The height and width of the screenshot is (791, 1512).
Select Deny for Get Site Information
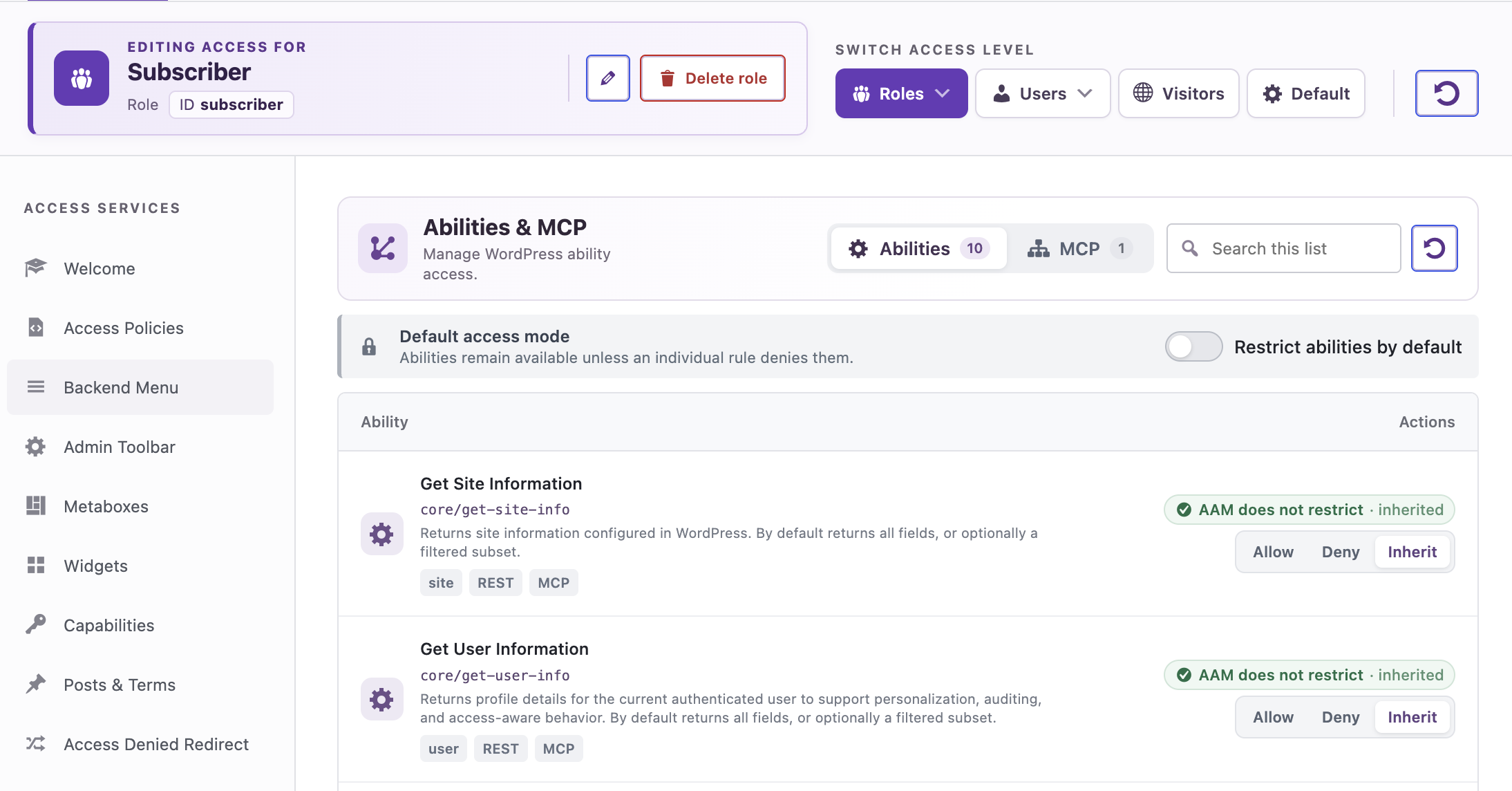(x=1340, y=552)
